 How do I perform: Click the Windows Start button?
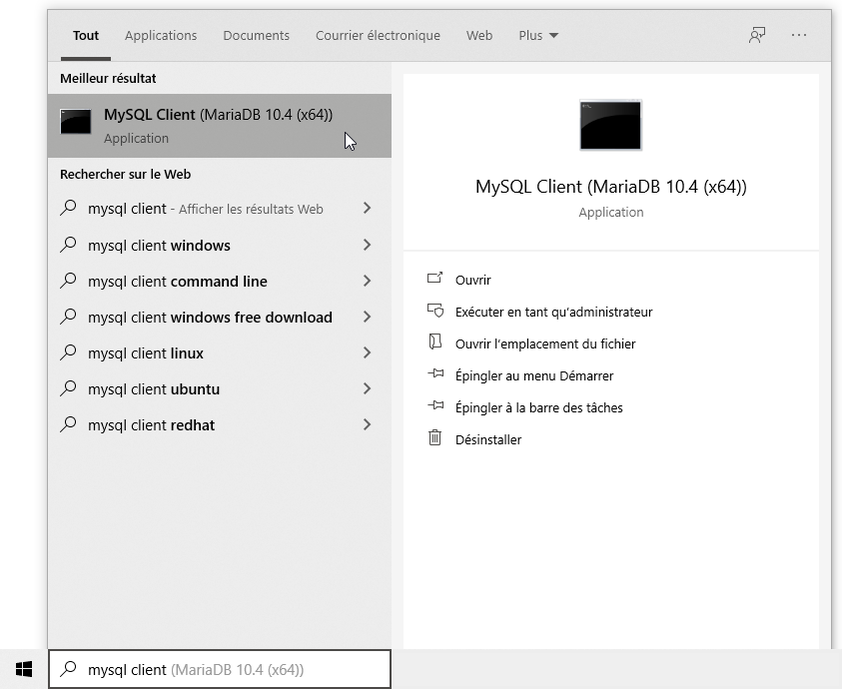24,669
